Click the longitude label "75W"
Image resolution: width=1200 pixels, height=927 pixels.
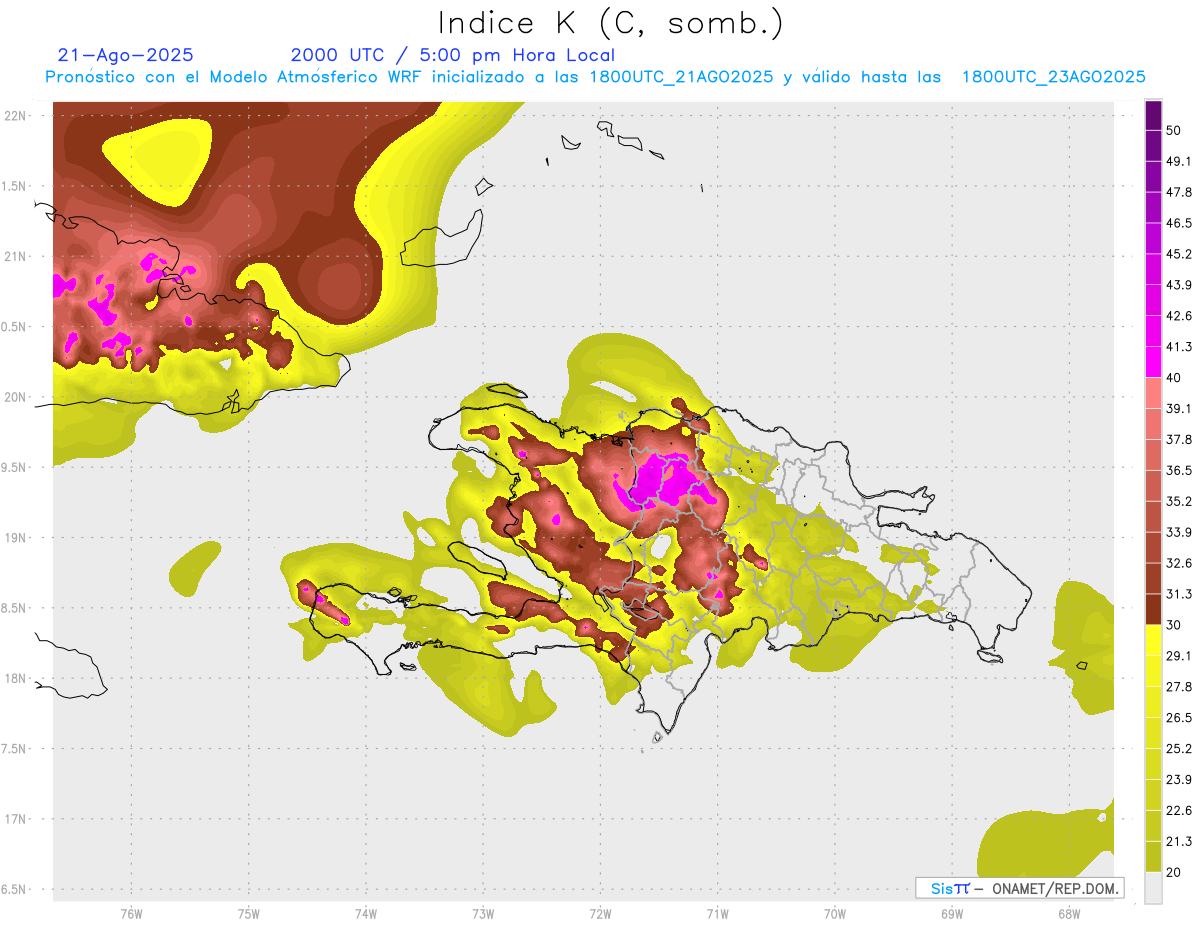pyautogui.click(x=248, y=914)
